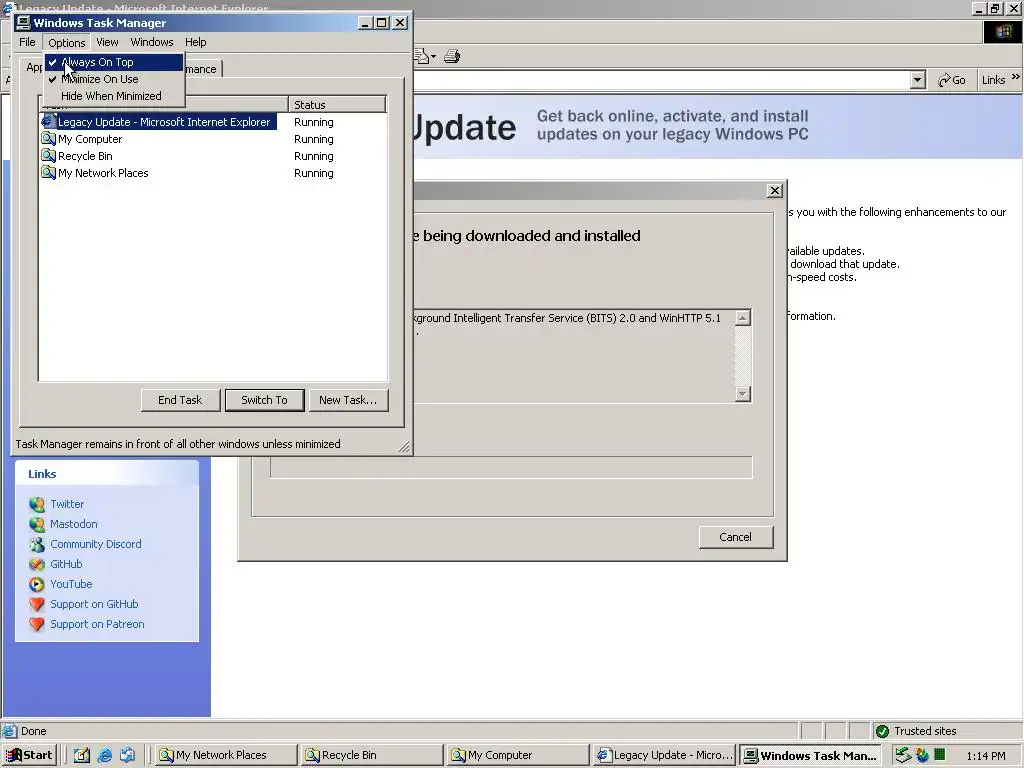Click the Outlook Express quick launch icon
1024x768 pixels.
pyautogui.click(x=127, y=756)
